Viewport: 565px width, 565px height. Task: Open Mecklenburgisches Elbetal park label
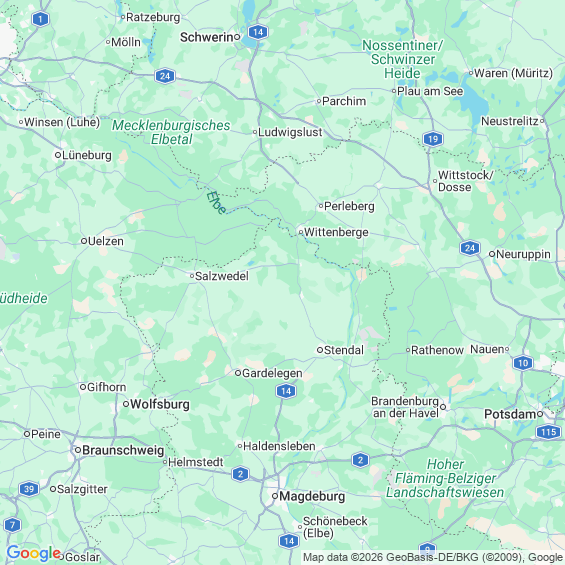click(x=171, y=132)
